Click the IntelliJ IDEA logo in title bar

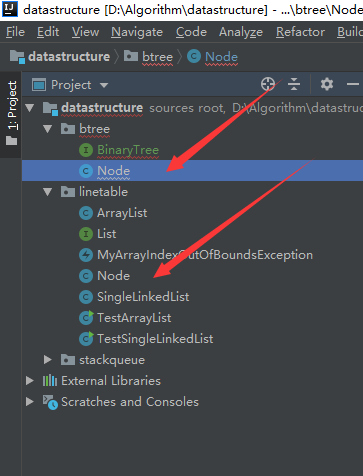pos(10,9)
